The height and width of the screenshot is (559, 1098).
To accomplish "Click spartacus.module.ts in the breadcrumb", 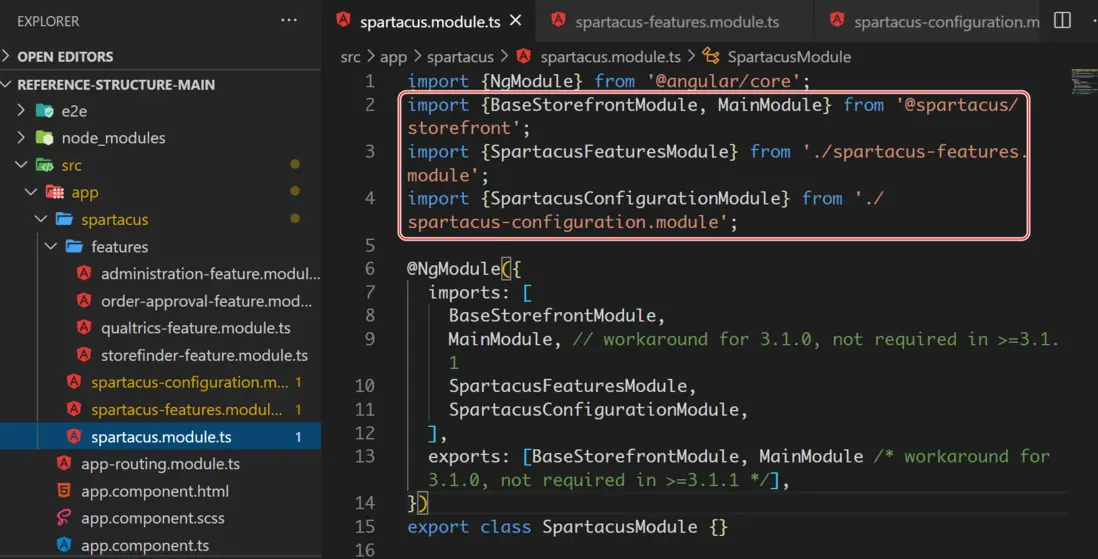I will click(x=610, y=57).
